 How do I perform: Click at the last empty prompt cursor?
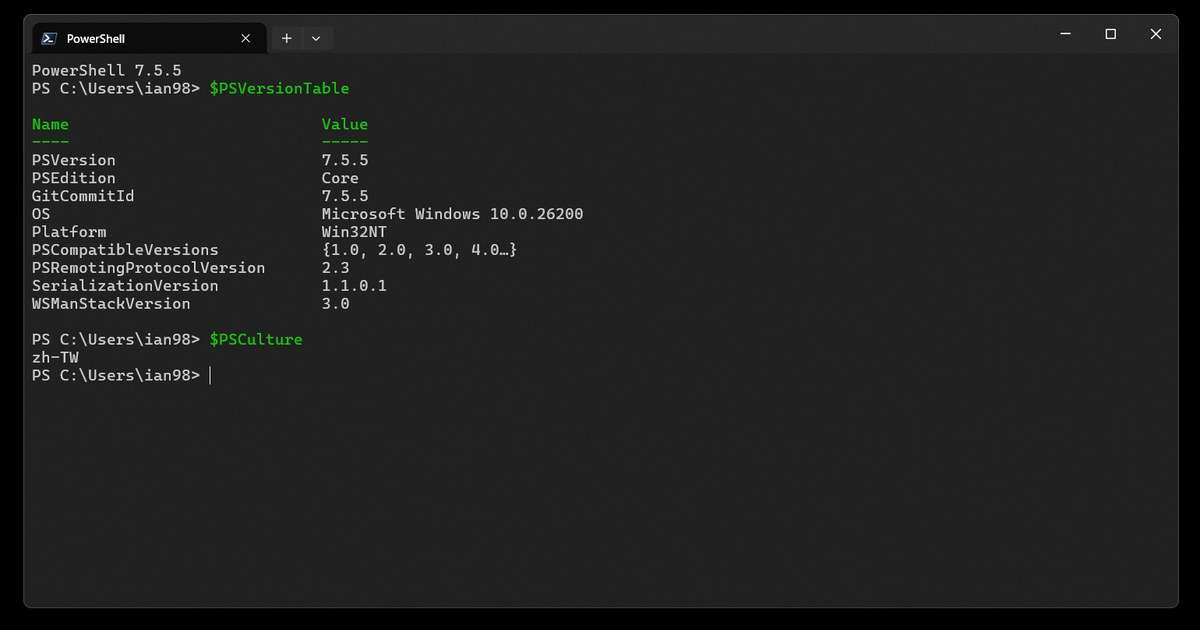coord(210,375)
